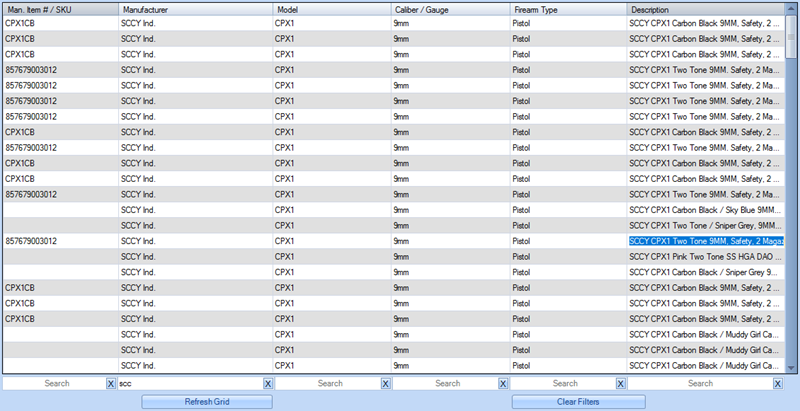
Task: Sort by the Description column header
Action: click(706, 10)
